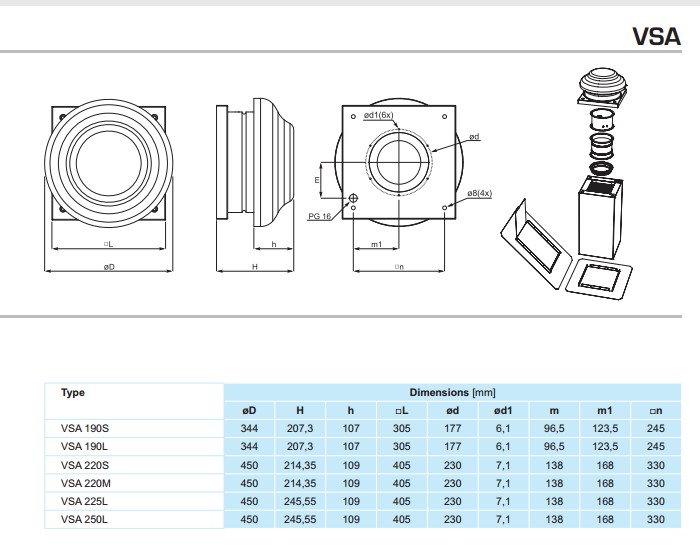Screen dimensions: 700x550
Task: Click the 'm1' dimension label in drawing
Action: coord(376,244)
